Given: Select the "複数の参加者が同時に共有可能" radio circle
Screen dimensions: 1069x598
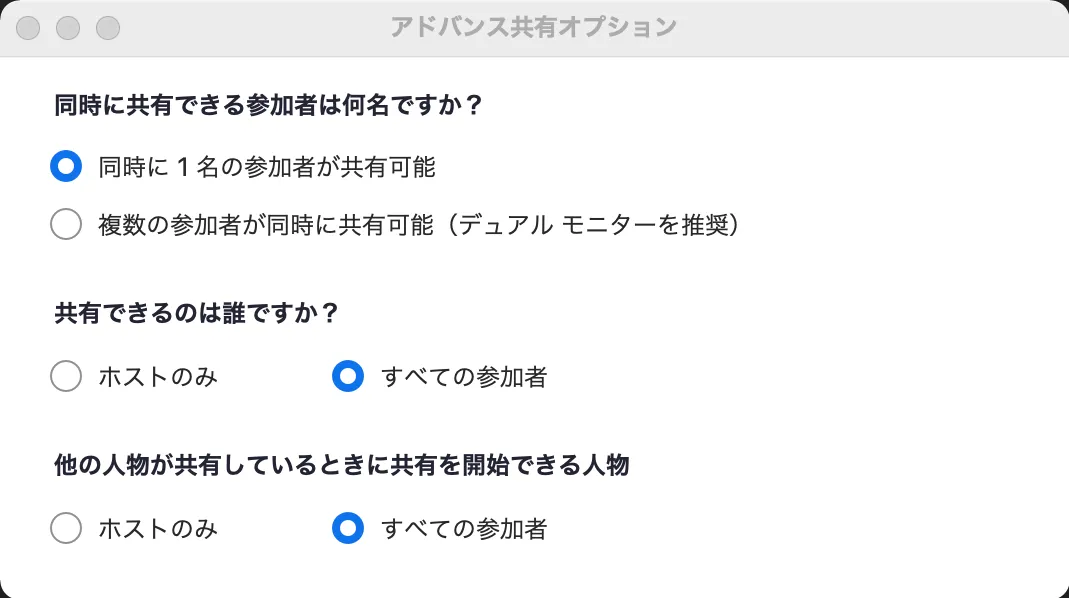Looking at the screenshot, I should click(x=66, y=225).
